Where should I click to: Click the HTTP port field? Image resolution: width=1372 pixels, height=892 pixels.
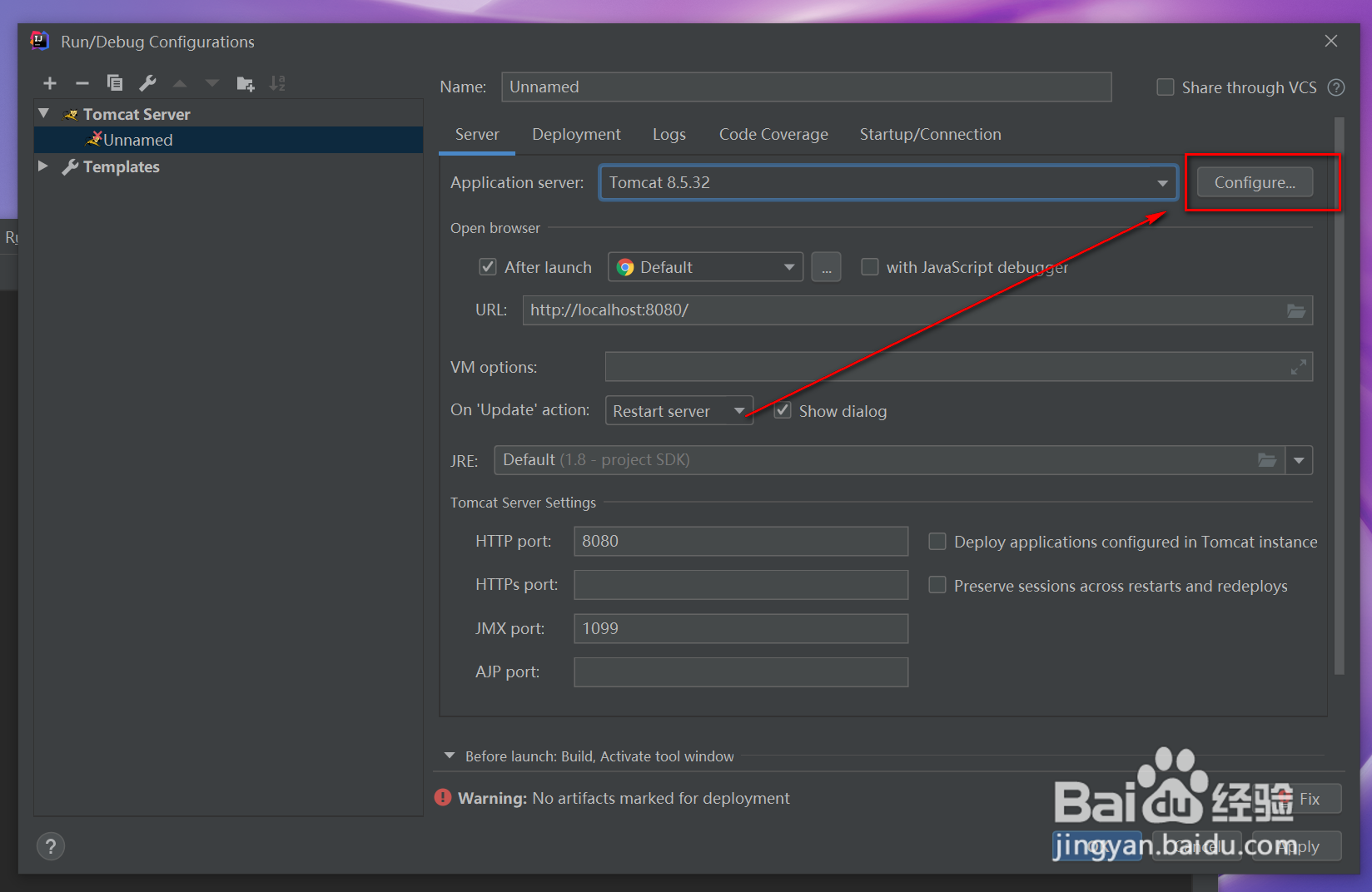(x=741, y=541)
